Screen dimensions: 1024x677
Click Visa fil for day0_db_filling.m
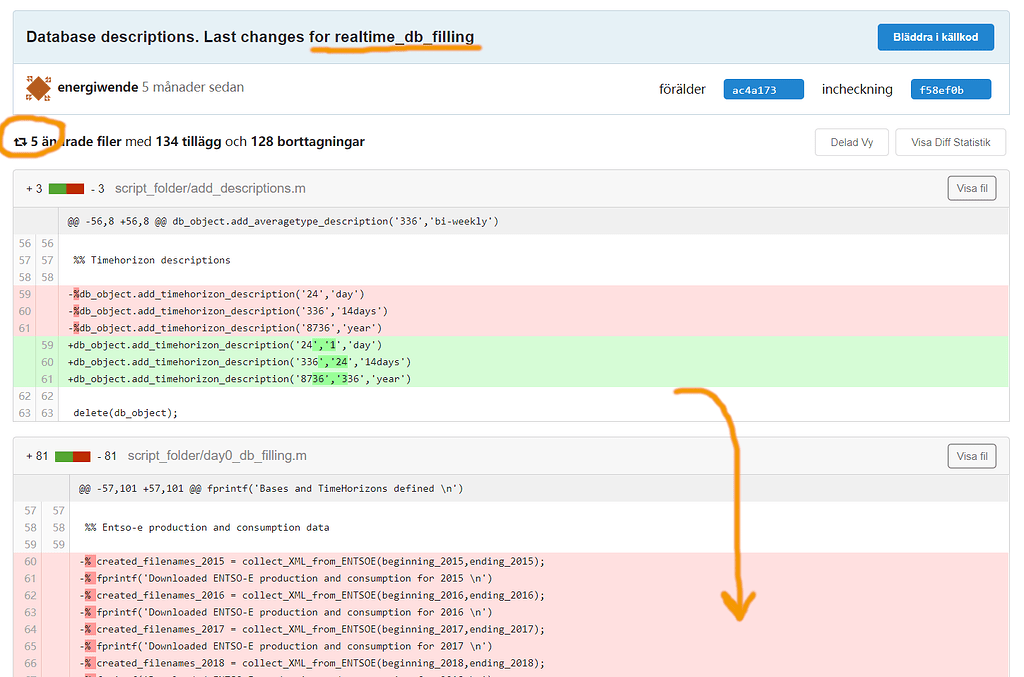[x=971, y=455]
